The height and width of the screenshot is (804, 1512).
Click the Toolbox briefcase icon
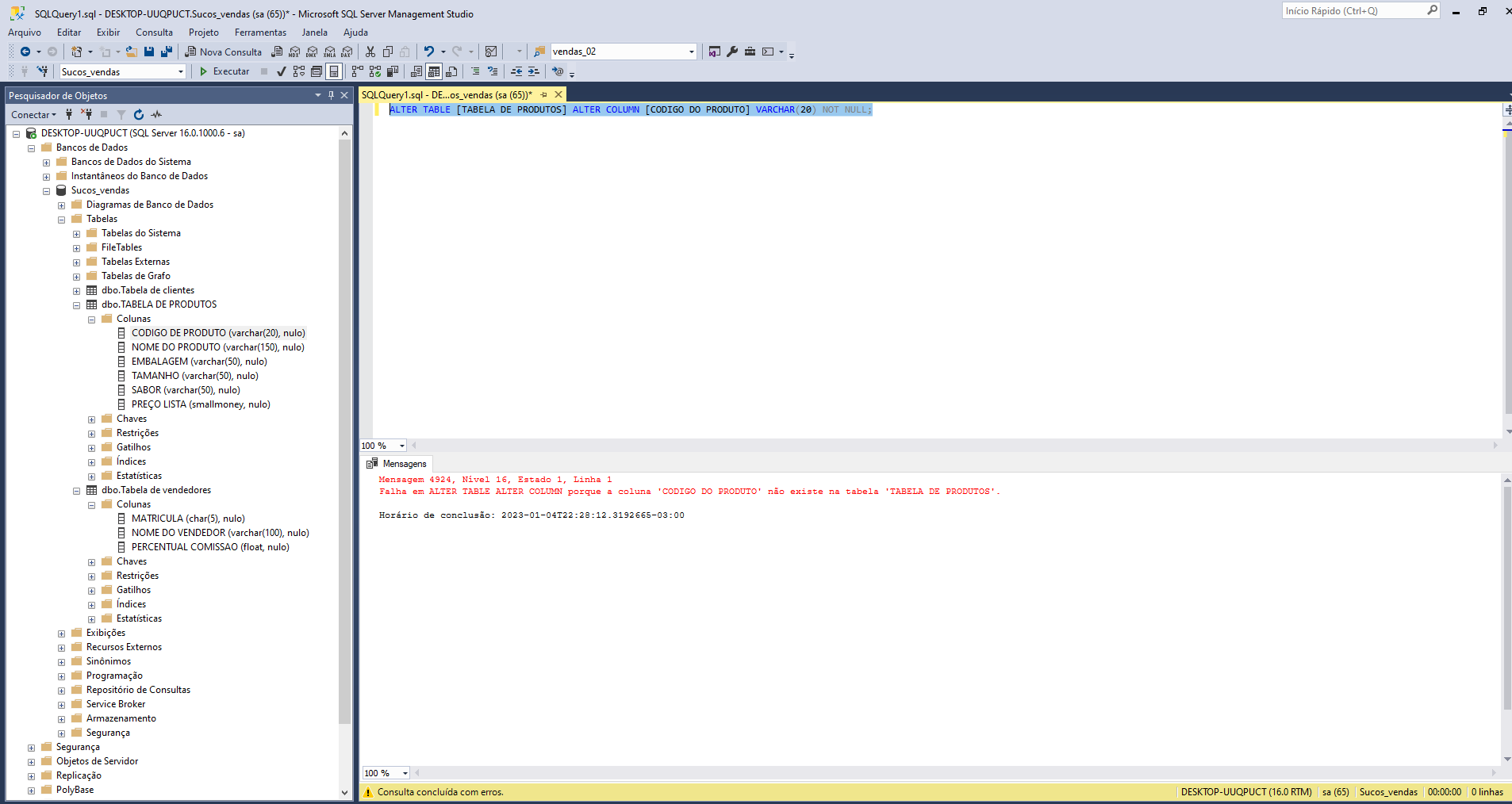[750, 52]
